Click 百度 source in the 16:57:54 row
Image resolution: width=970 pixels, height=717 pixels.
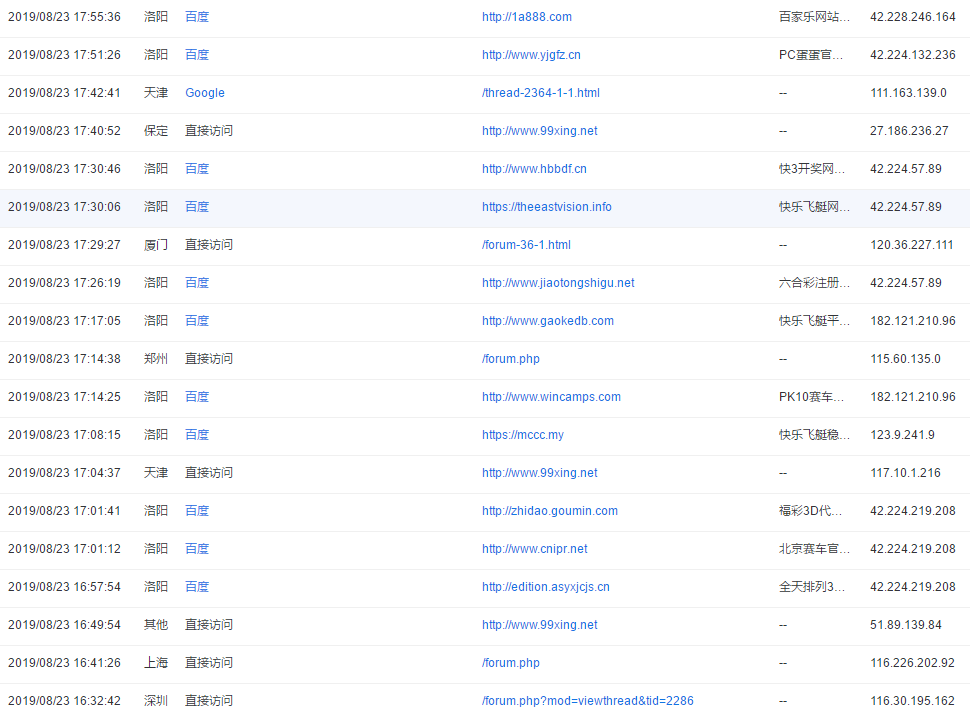click(197, 586)
